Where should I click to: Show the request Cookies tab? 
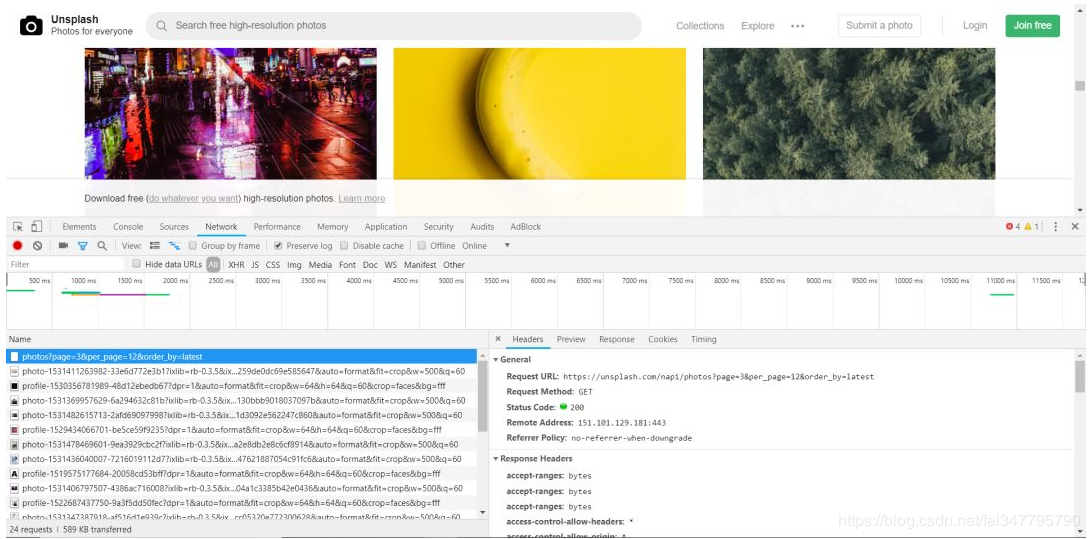pyautogui.click(x=662, y=339)
